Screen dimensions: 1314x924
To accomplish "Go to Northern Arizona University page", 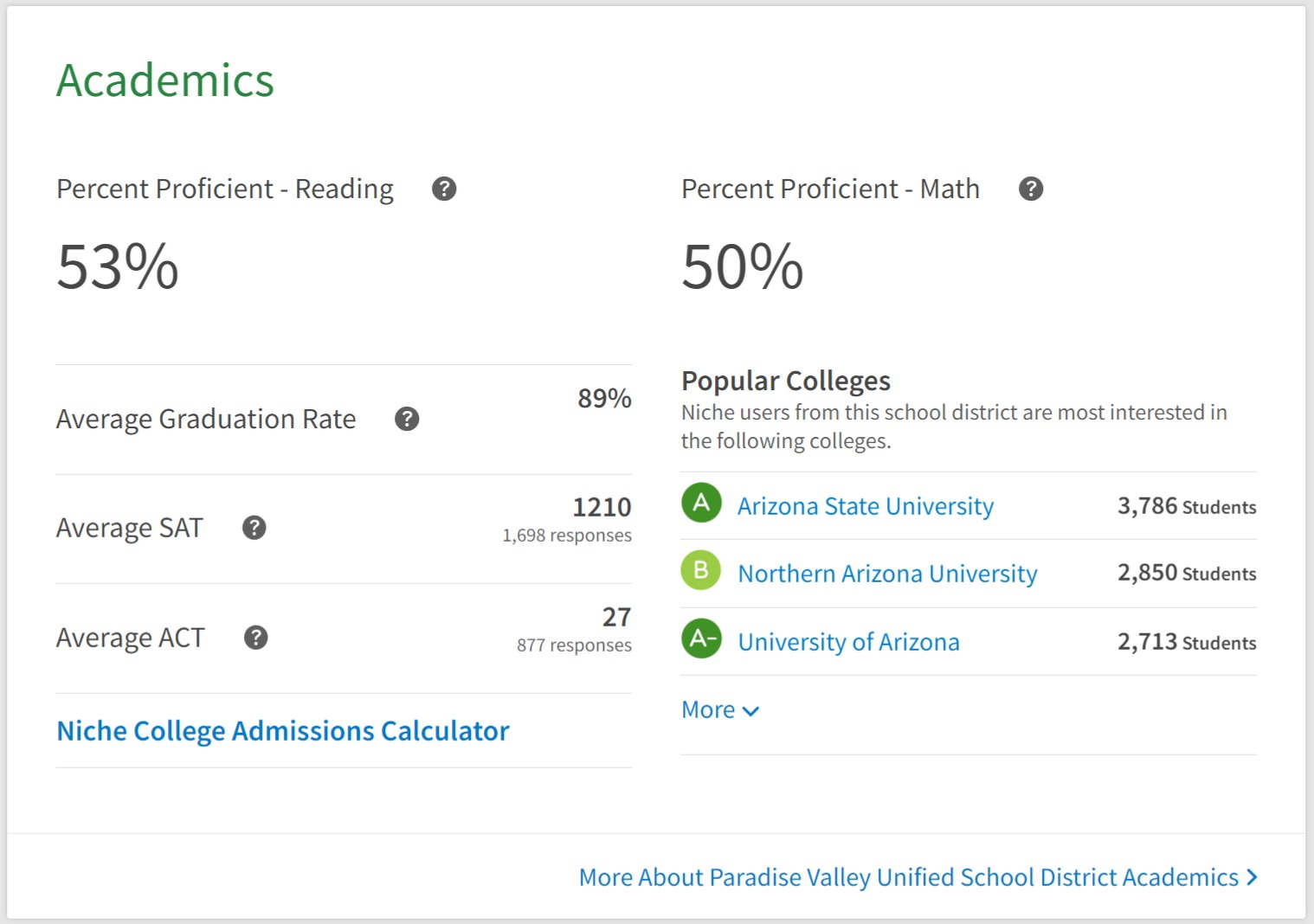I will click(x=887, y=574).
